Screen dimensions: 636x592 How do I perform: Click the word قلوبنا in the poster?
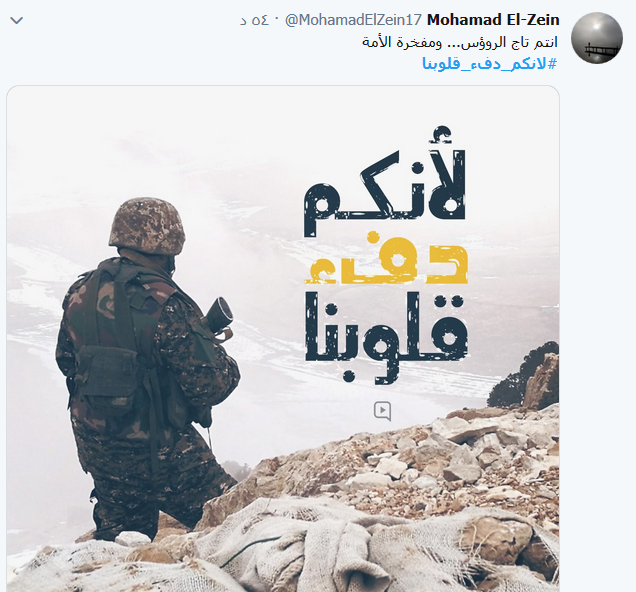(x=386, y=337)
